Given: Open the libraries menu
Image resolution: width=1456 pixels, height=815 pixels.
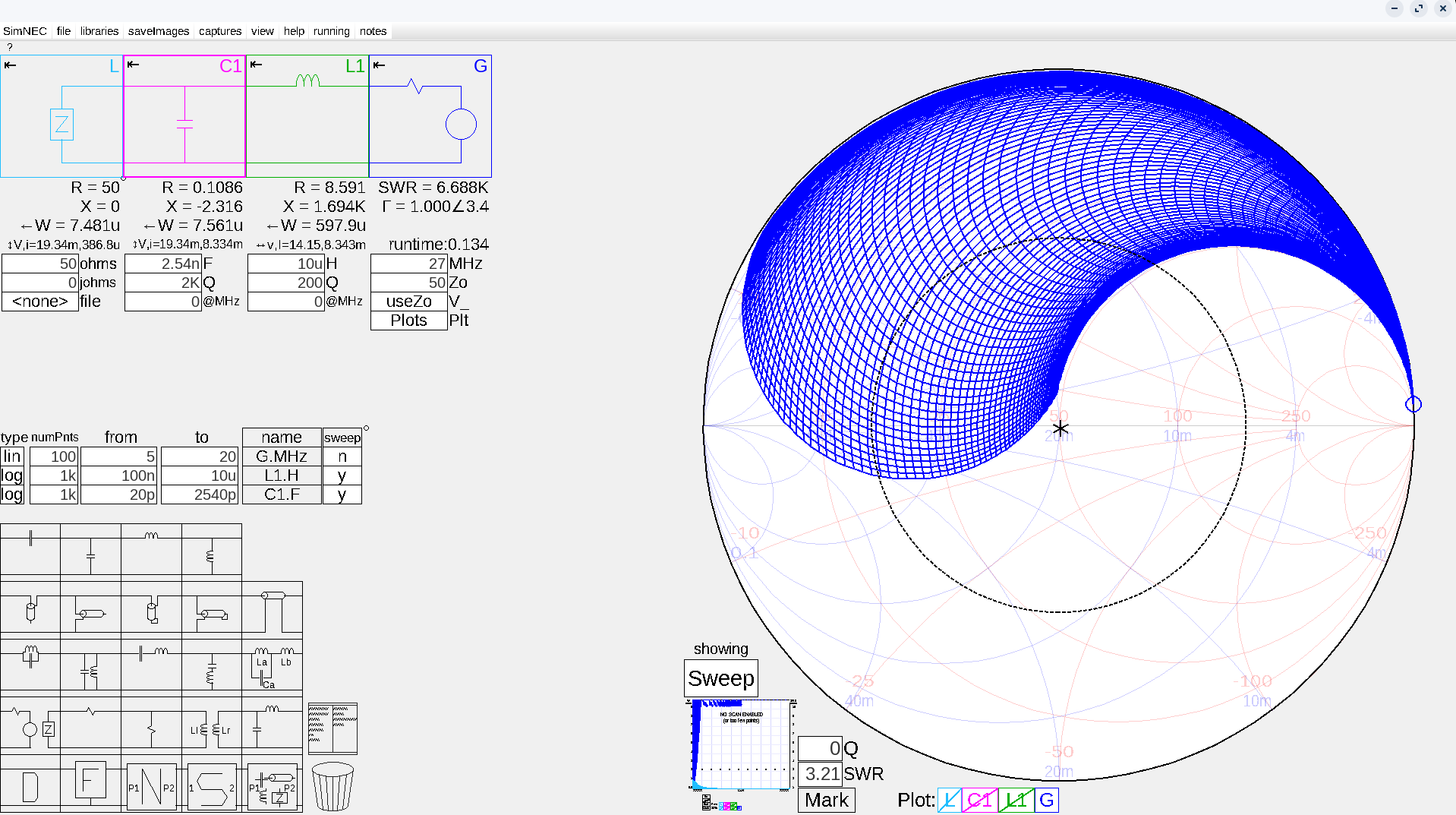Looking at the screenshot, I should pos(99,31).
